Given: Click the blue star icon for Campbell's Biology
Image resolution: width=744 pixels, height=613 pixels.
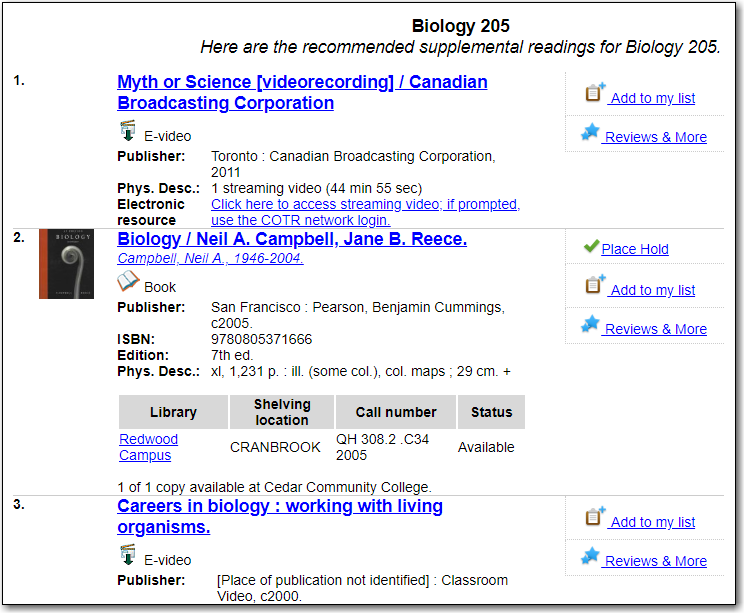Looking at the screenshot, I should tap(590, 325).
